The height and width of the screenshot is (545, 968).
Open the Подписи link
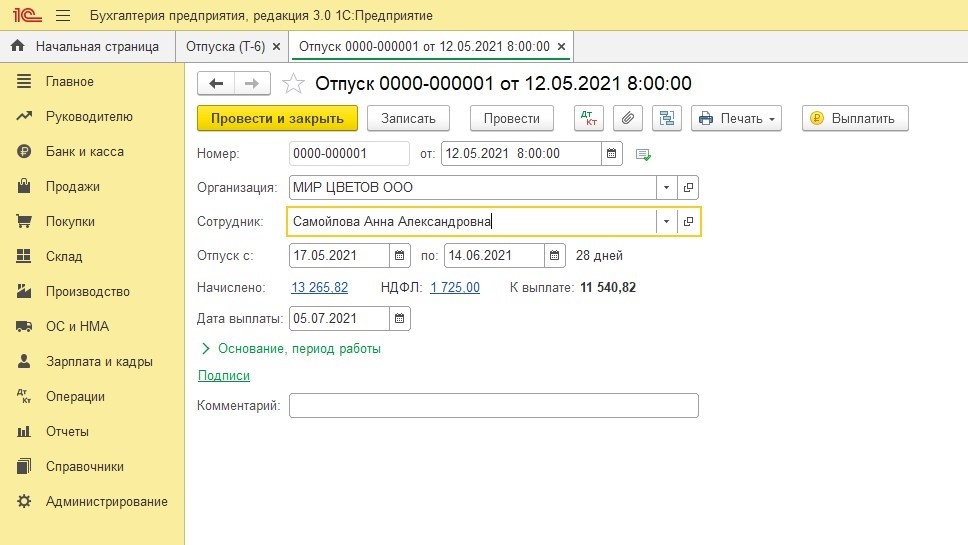223,376
